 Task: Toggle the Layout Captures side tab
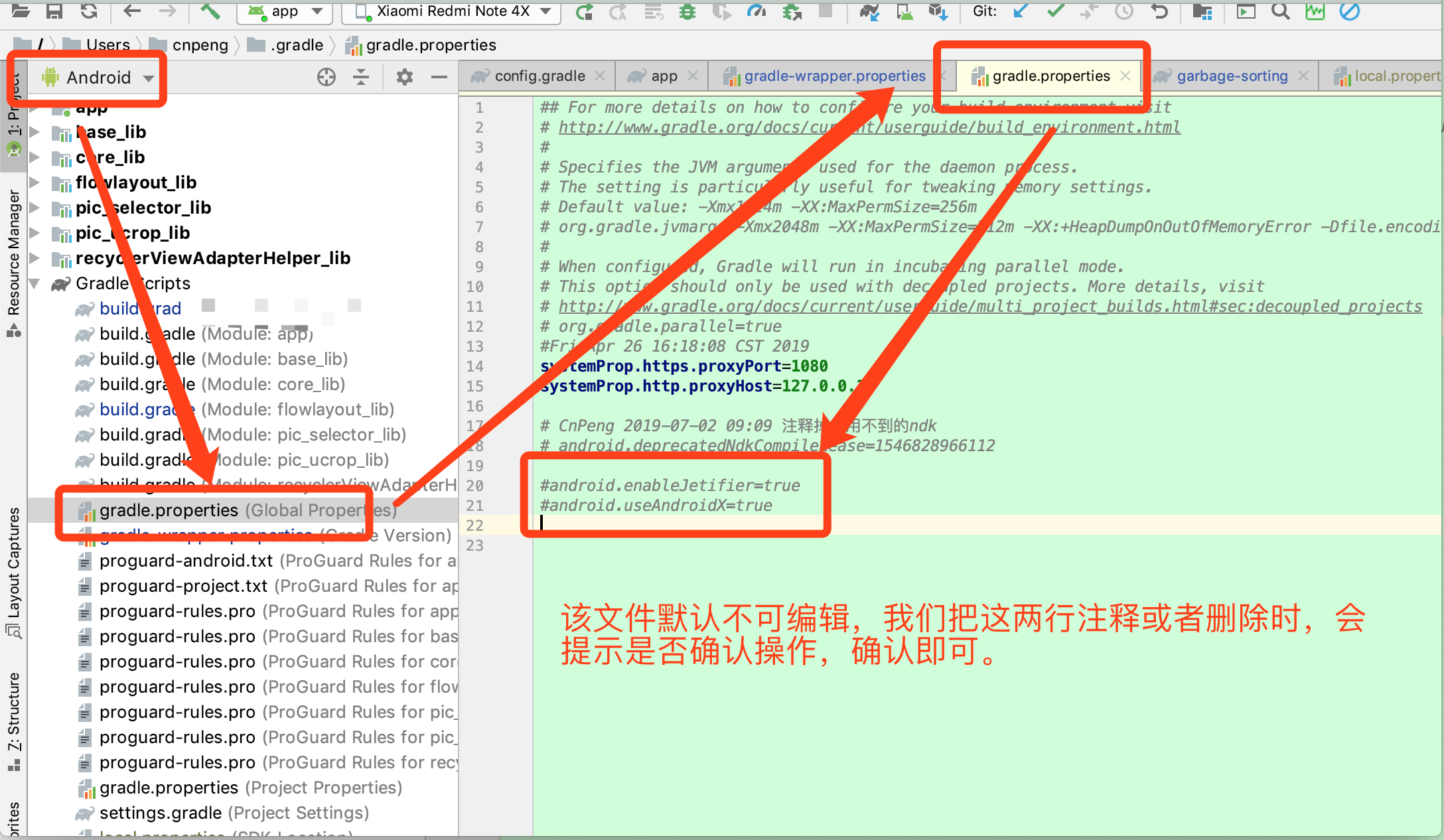(14, 572)
